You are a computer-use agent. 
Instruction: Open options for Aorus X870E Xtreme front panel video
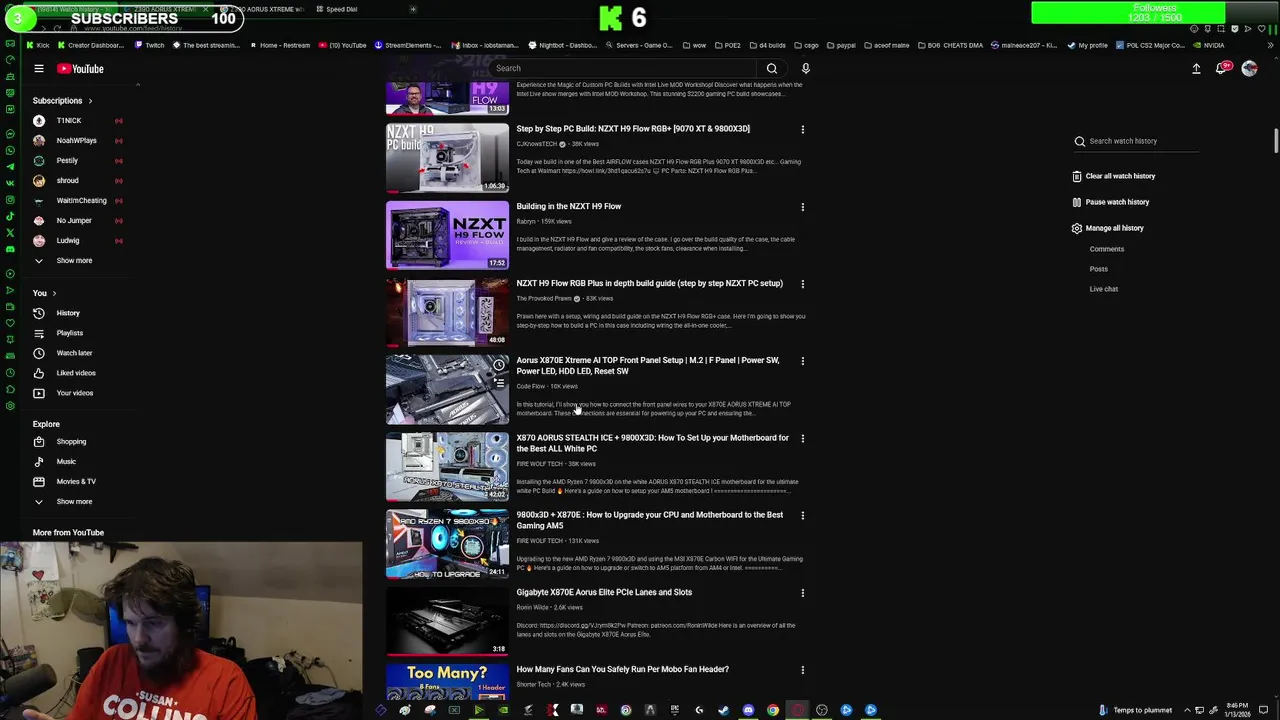point(802,361)
